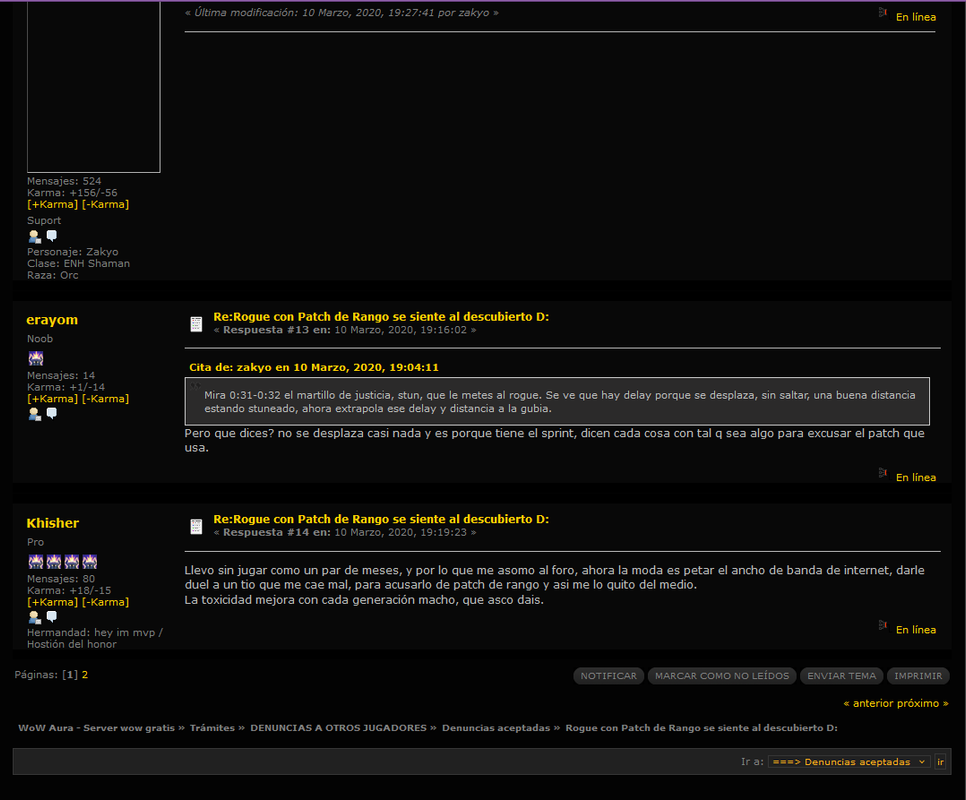Screen dimensions: 966x800
Task: Click 'Respuesta #14 en:' label
Action: click(x=277, y=533)
